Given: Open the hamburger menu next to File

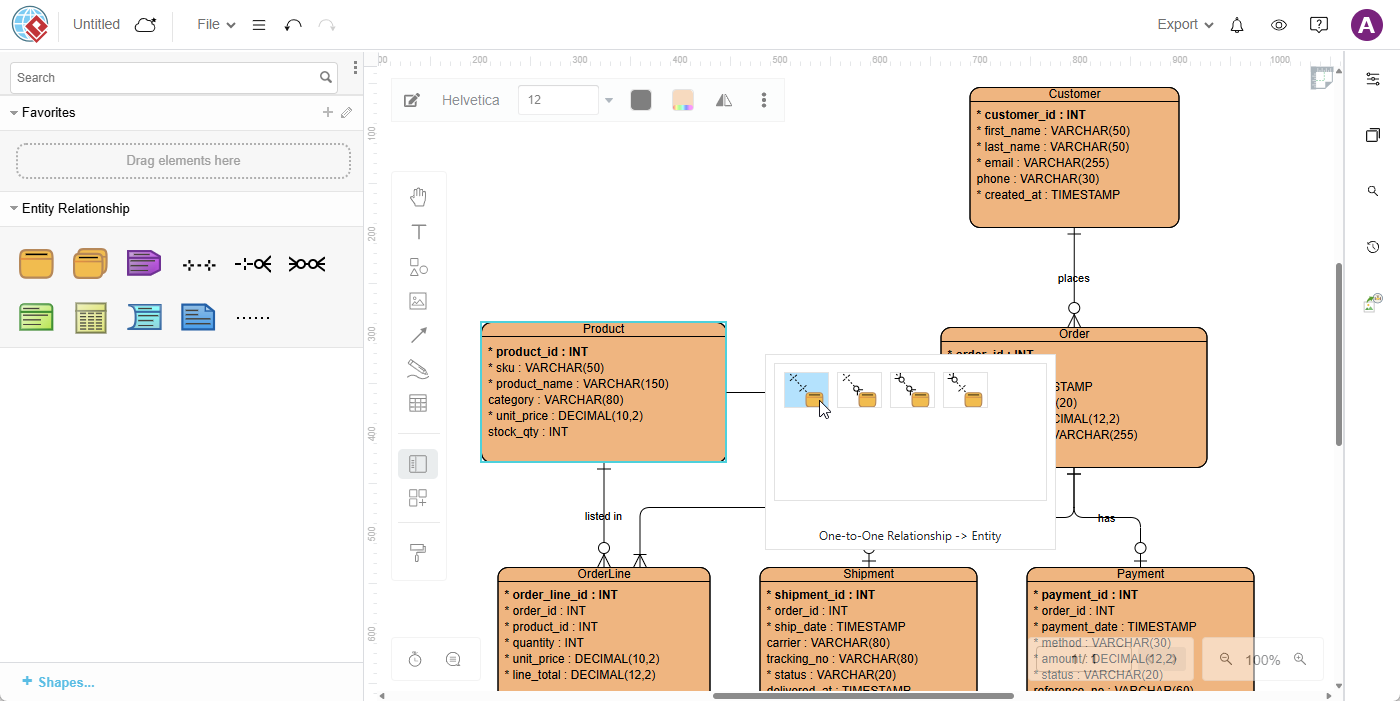Looking at the screenshot, I should 259,25.
